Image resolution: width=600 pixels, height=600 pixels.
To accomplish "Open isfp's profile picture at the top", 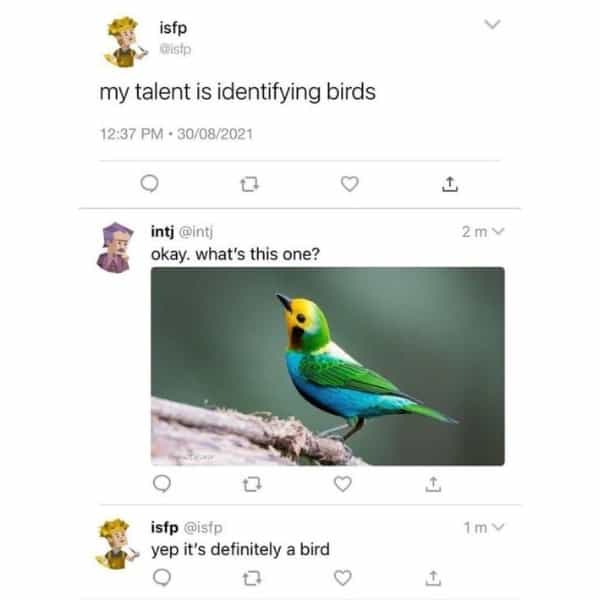I will (x=125, y=42).
